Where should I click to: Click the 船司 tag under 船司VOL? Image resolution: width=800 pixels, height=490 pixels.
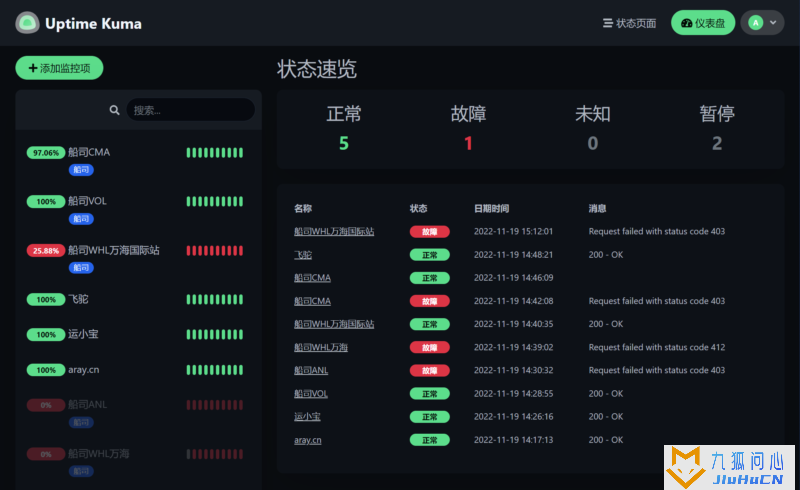click(x=81, y=218)
